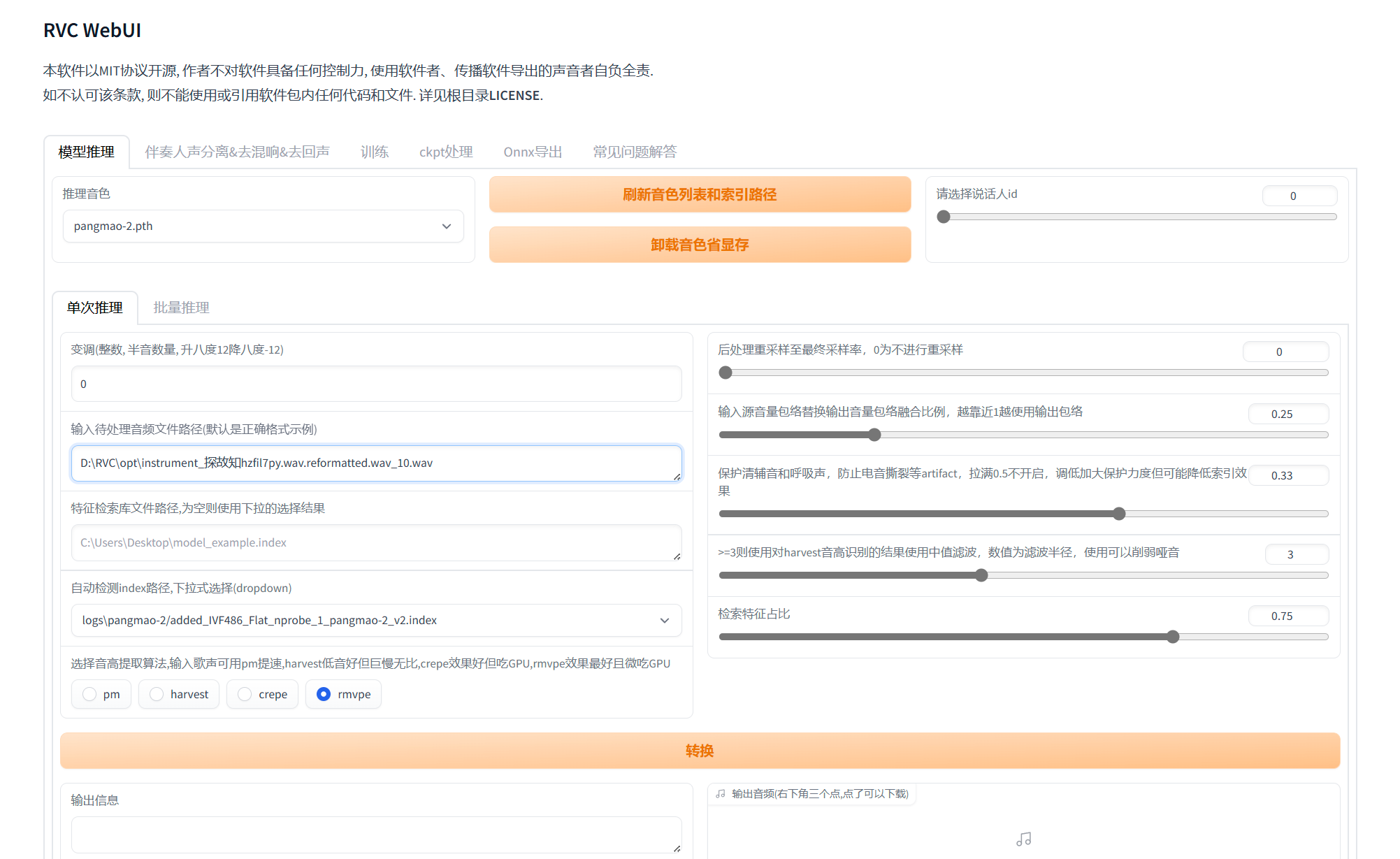Open the 推理音色 dropdown showing pangmao-2.pth
Screen dimensions: 1400x859
pos(263,226)
